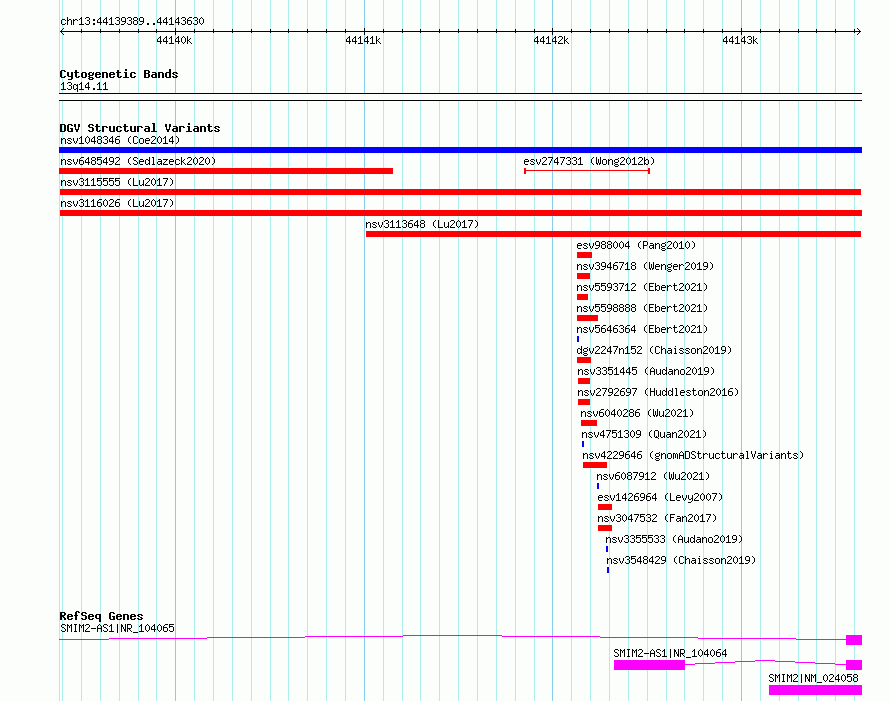Screen dimensions: 890x701
Task: Click the nsv3351445 (Audano2019) label
Action: point(646,371)
